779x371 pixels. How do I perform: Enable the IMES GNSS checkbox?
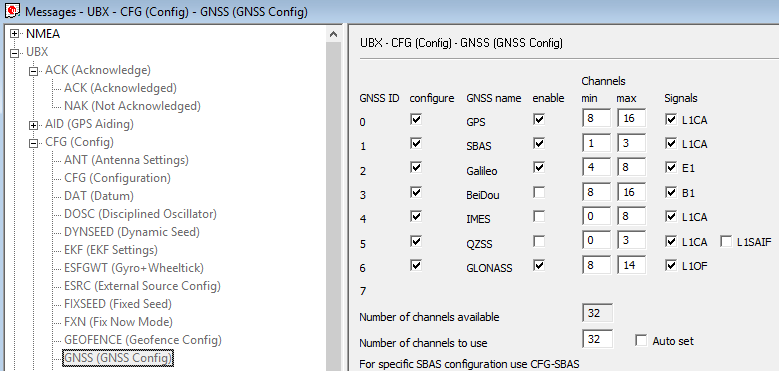coord(539,217)
